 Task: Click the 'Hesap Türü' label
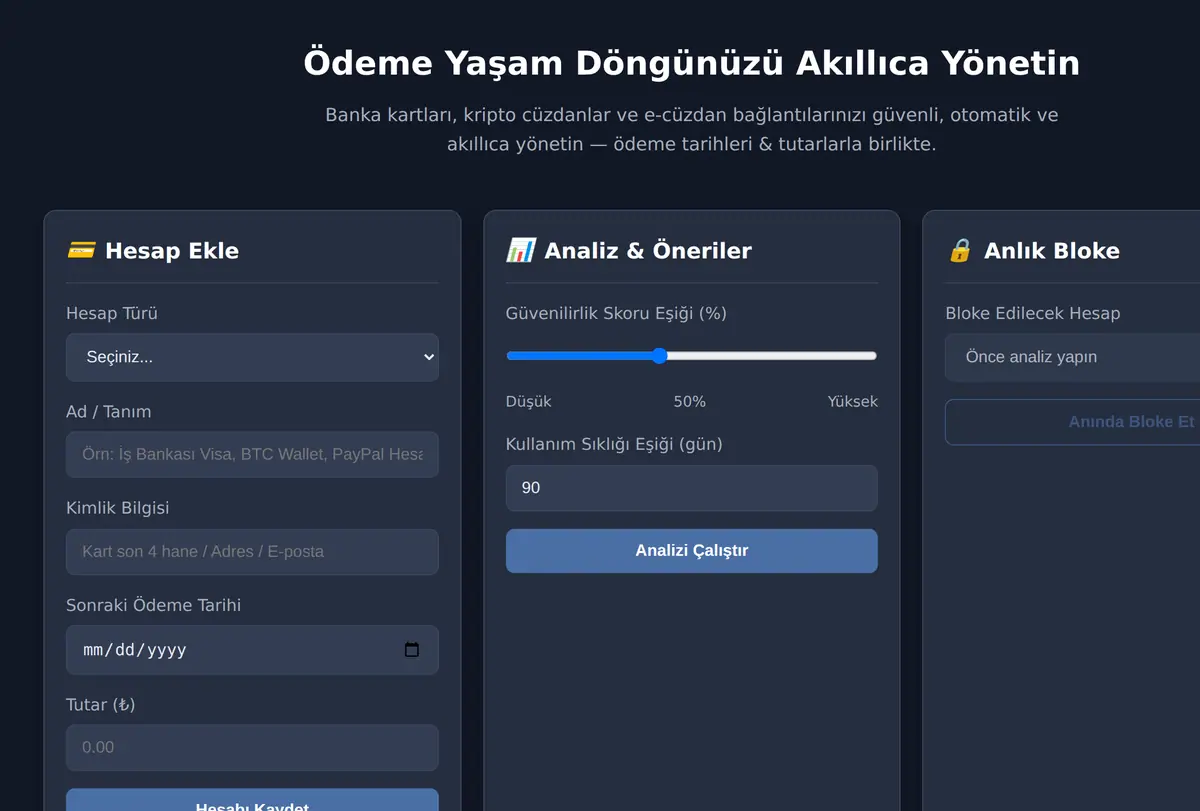(x=112, y=313)
